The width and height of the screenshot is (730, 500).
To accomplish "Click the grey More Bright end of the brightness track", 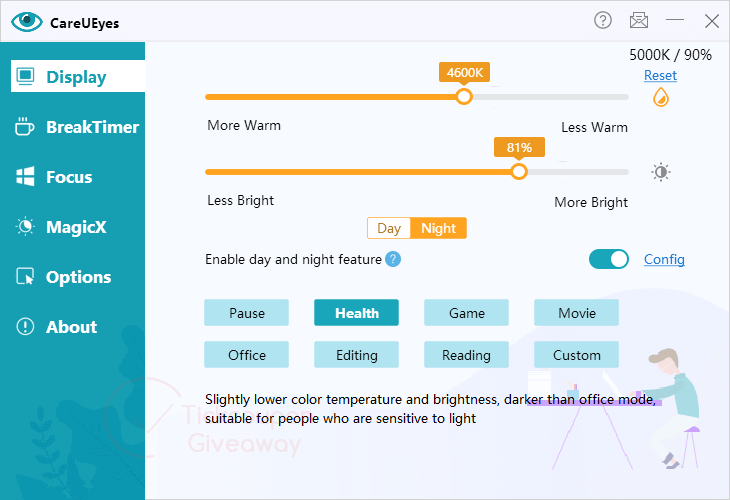I will (579, 172).
